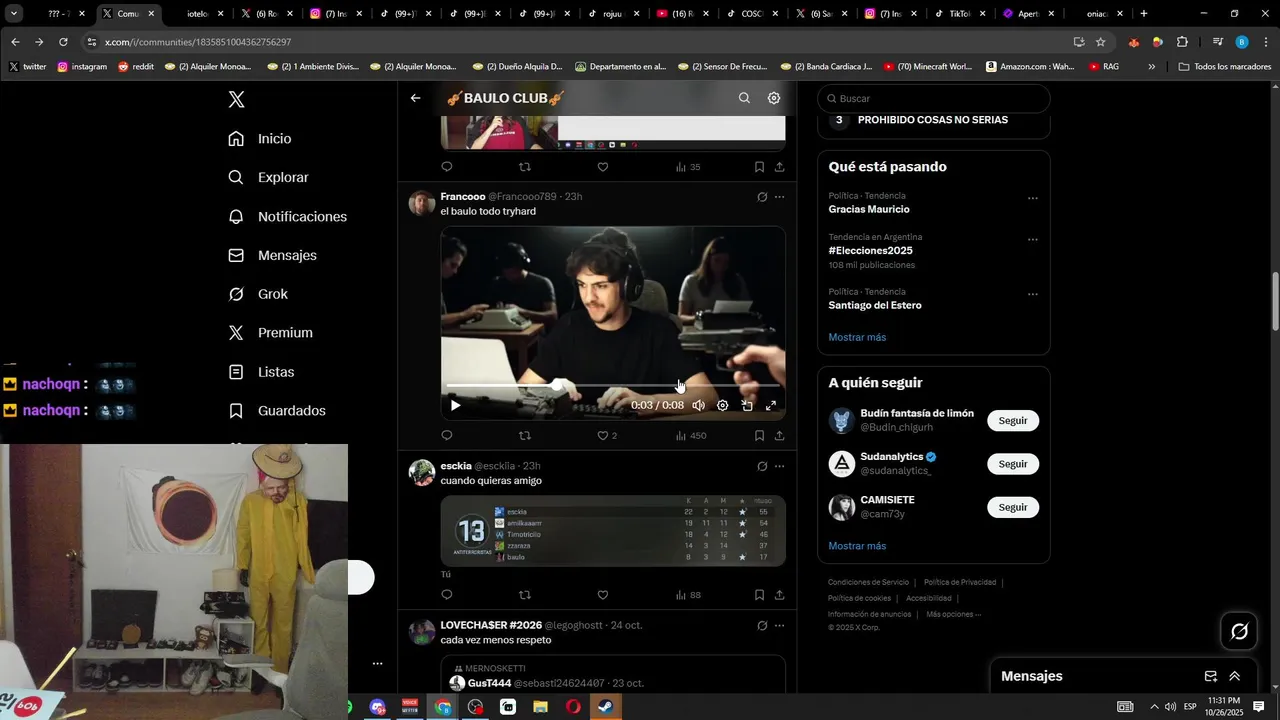Expand video to fullscreen
The width and height of the screenshot is (1280, 720).
(771, 406)
